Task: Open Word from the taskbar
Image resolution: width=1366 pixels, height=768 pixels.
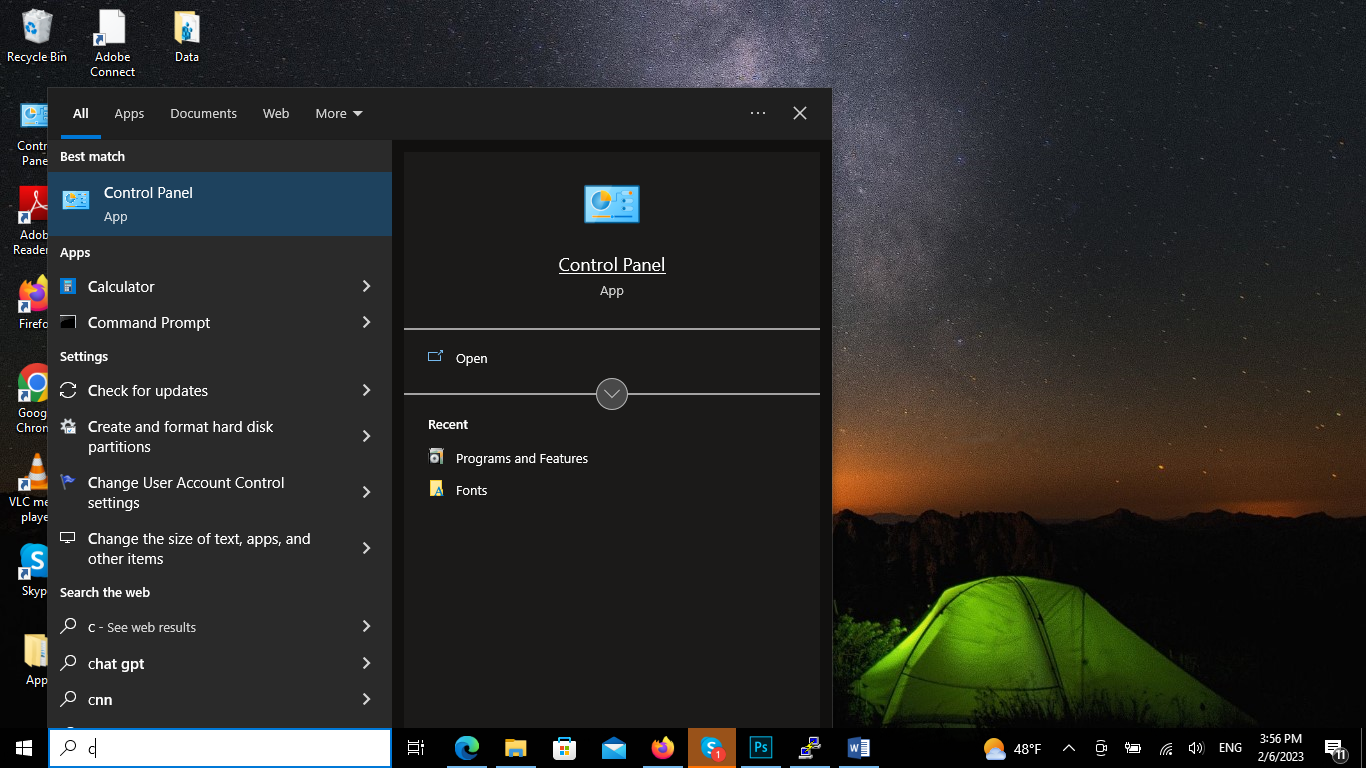Action: pyautogui.click(x=859, y=748)
